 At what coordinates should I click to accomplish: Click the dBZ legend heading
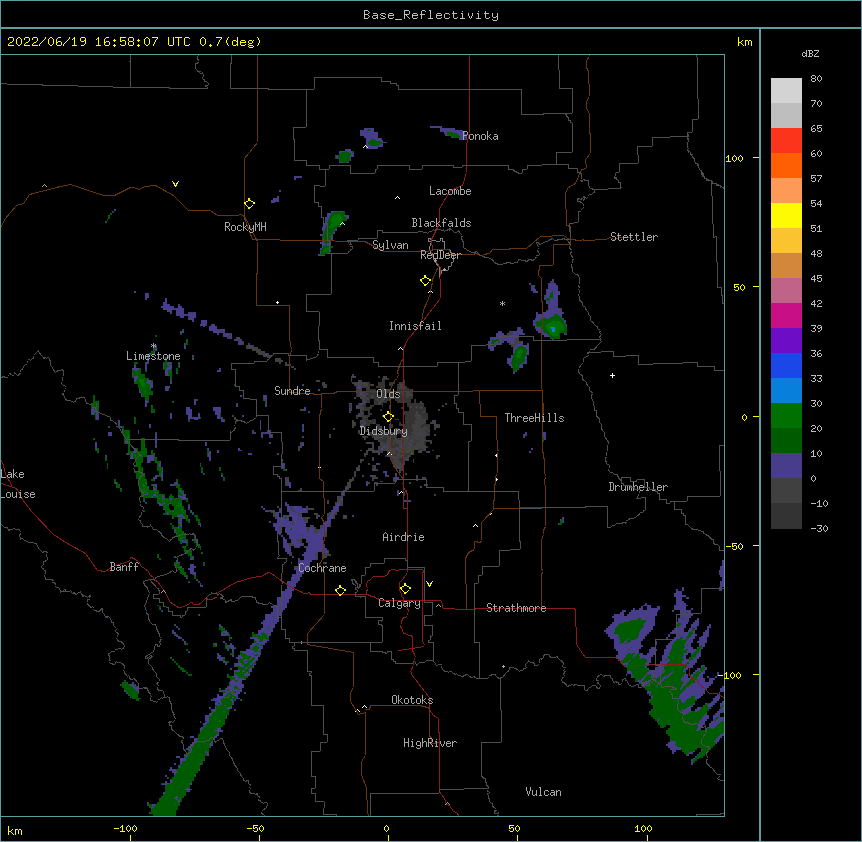[810, 53]
